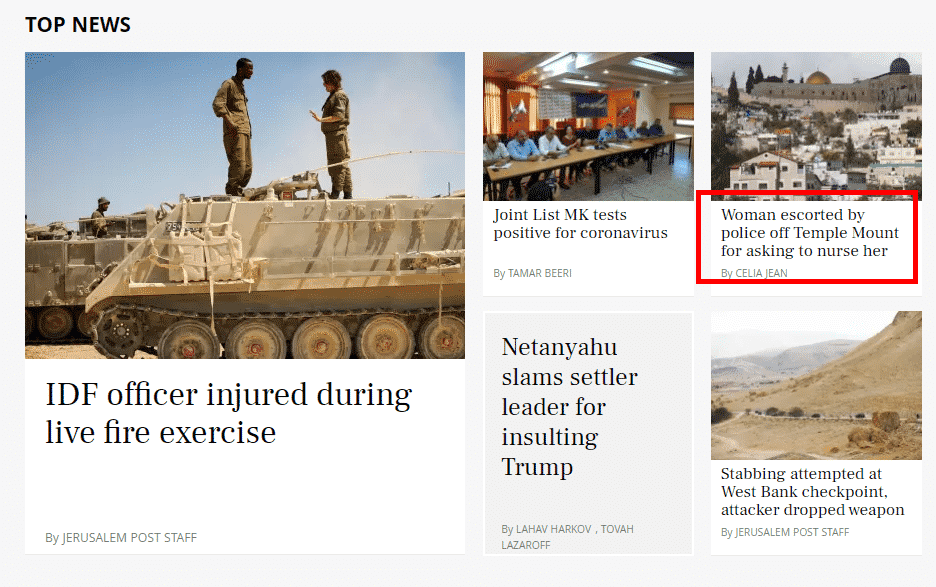Click the white card area below the IDF headline

click(x=245, y=490)
